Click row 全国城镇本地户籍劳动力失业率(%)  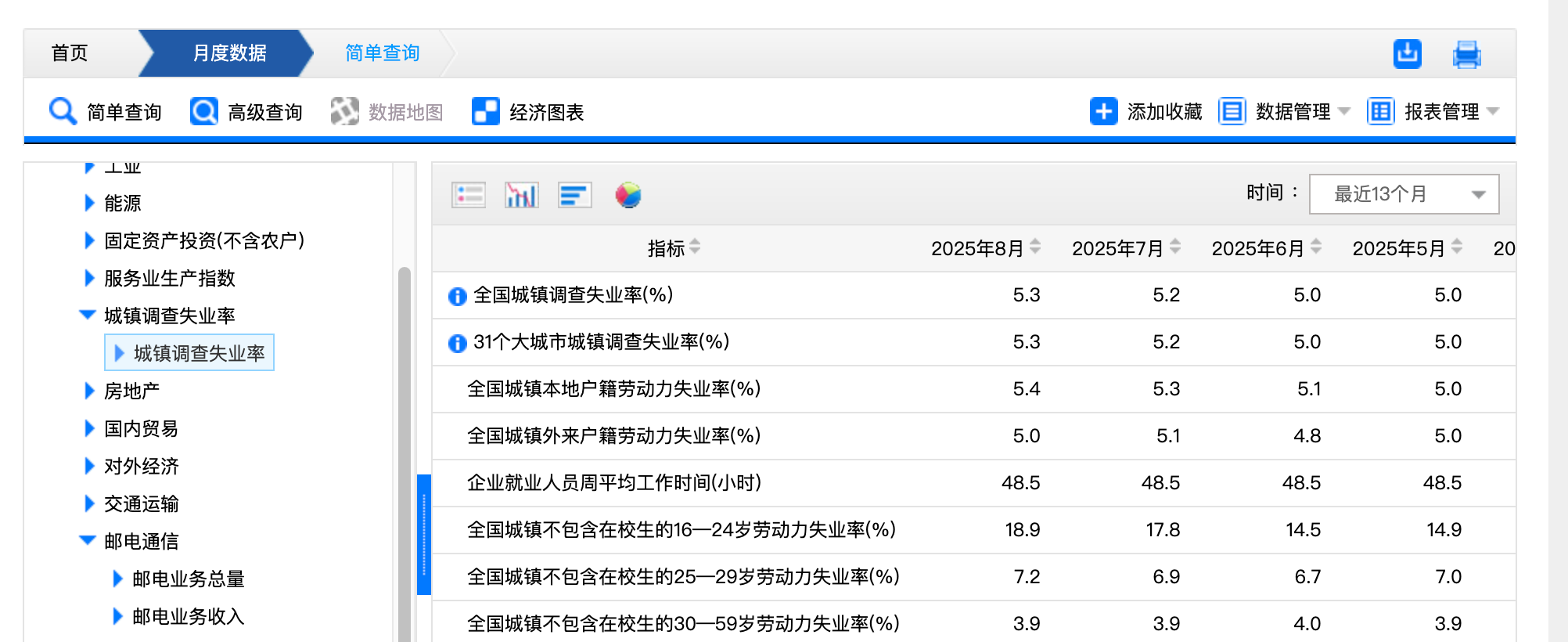click(973, 389)
